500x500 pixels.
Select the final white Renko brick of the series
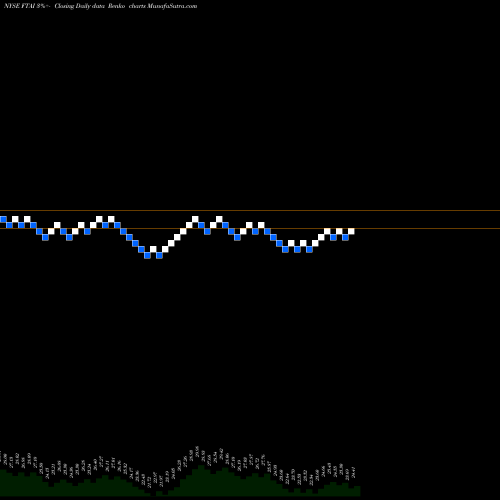click(x=351, y=231)
